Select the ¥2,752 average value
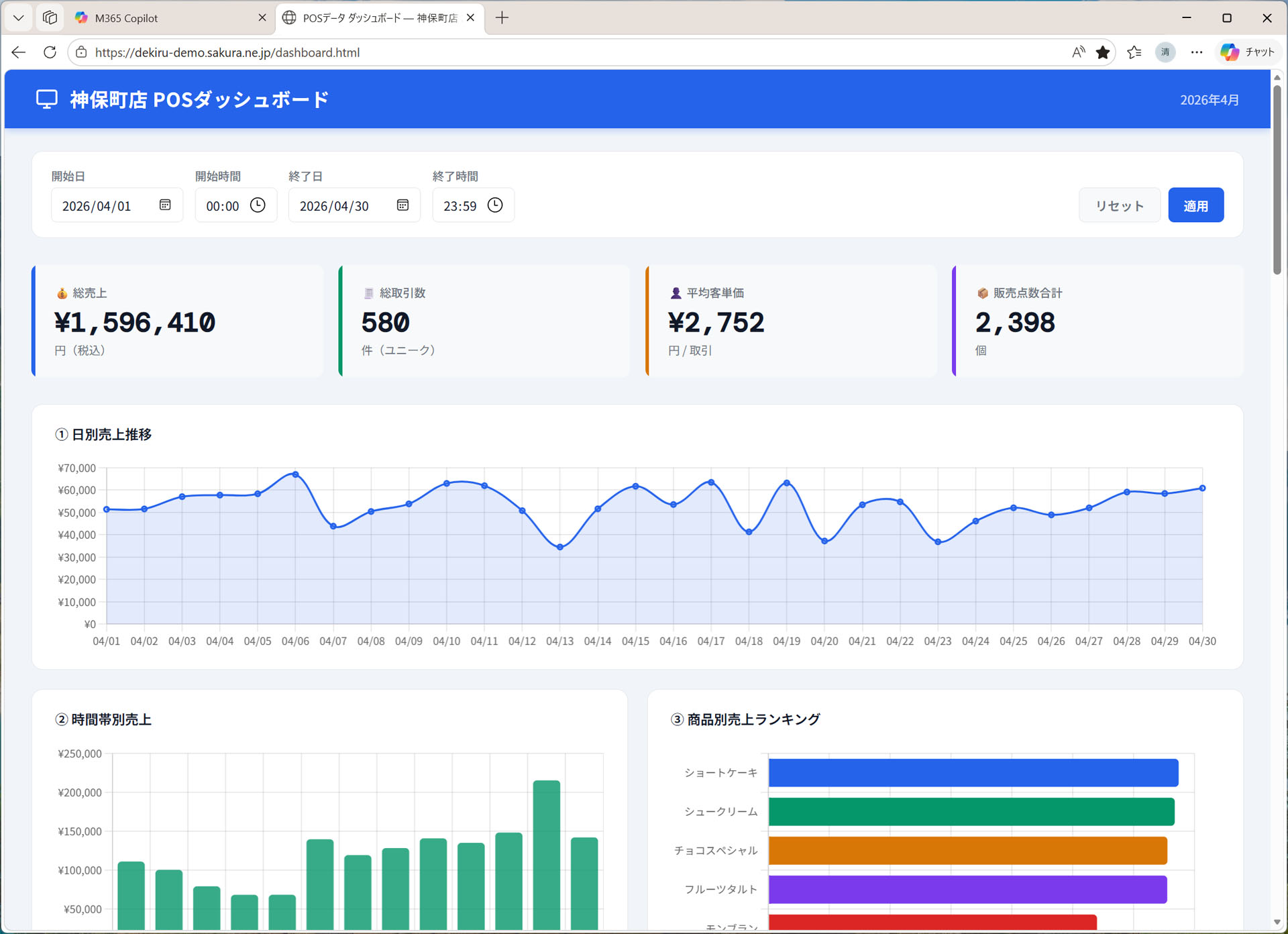This screenshot has height=934, width=1288. click(716, 323)
